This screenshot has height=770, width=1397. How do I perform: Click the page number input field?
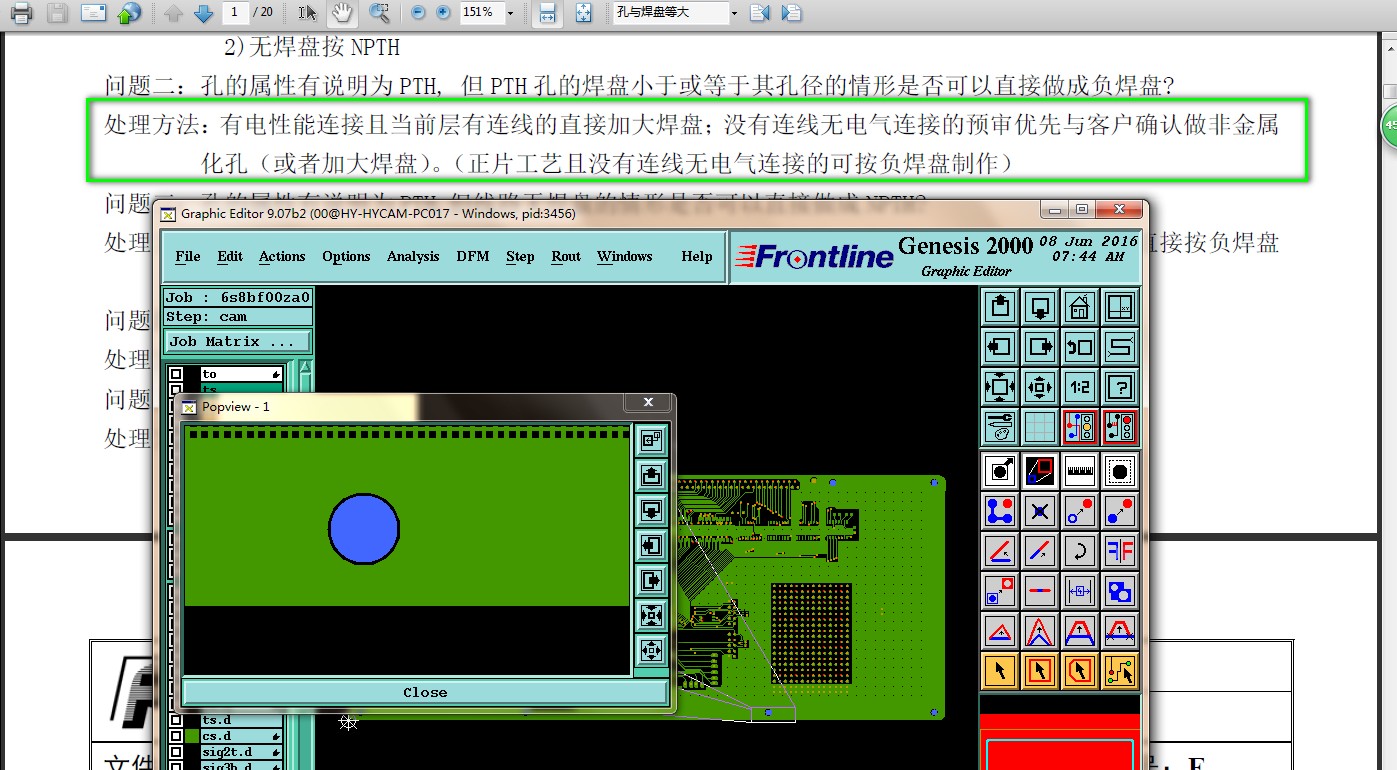coord(234,13)
